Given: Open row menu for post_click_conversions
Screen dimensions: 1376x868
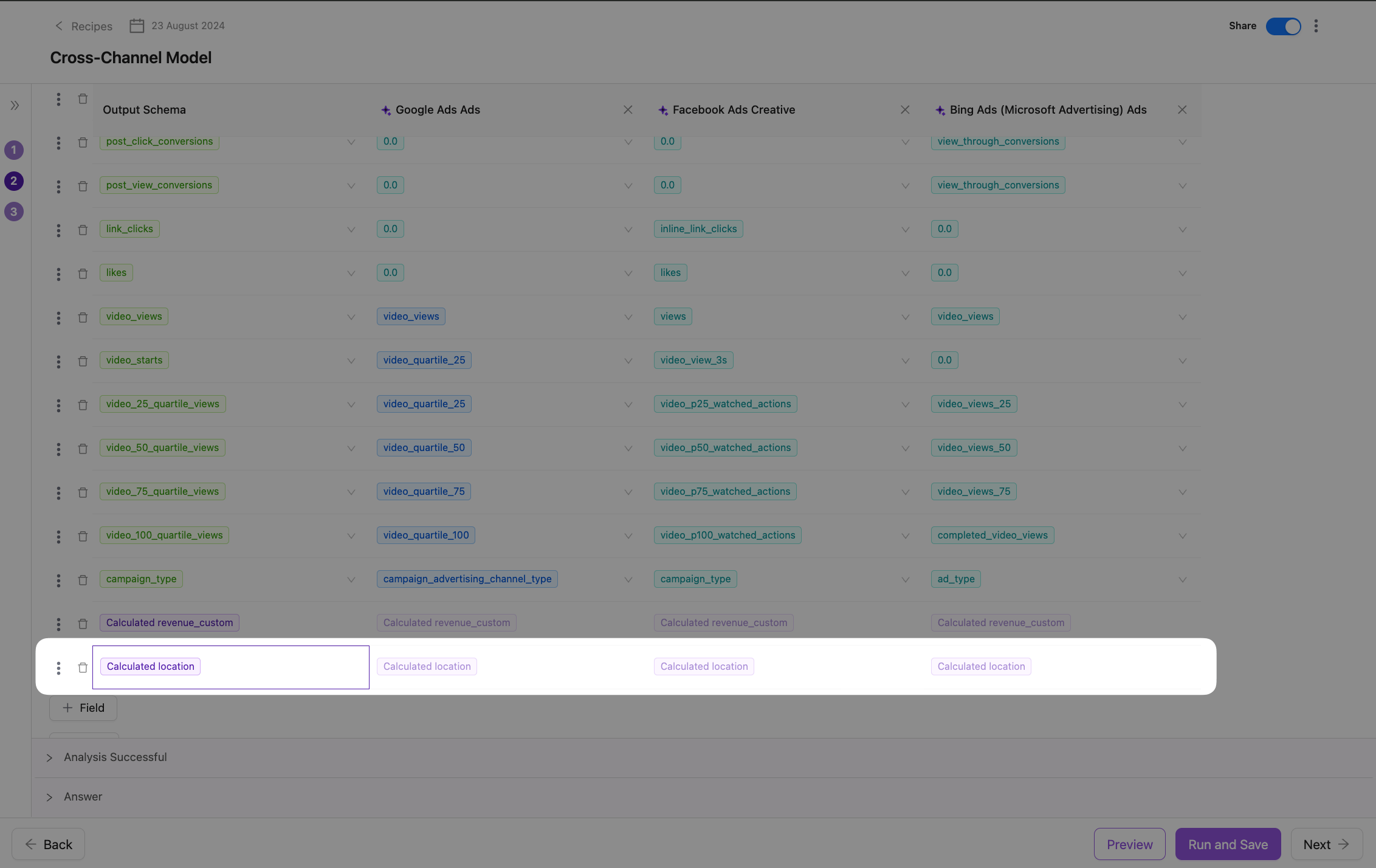Looking at the screenshot, I should [x=58, y=142].
